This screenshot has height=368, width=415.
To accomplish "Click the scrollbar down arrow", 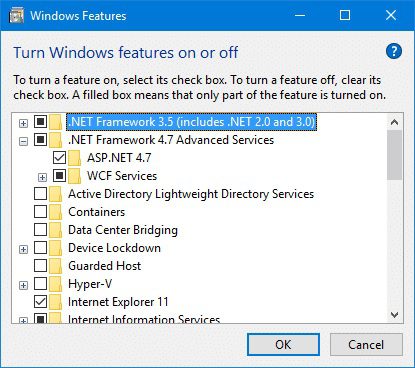I will (x=395, y=315).
